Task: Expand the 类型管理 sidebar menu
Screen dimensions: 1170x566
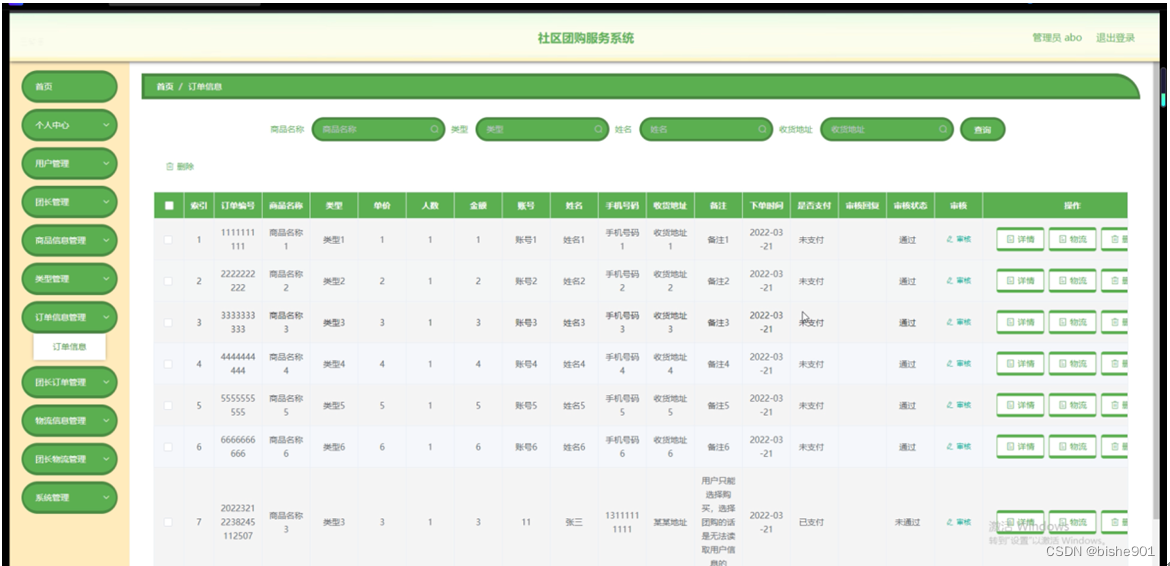Action: [69, 279]
